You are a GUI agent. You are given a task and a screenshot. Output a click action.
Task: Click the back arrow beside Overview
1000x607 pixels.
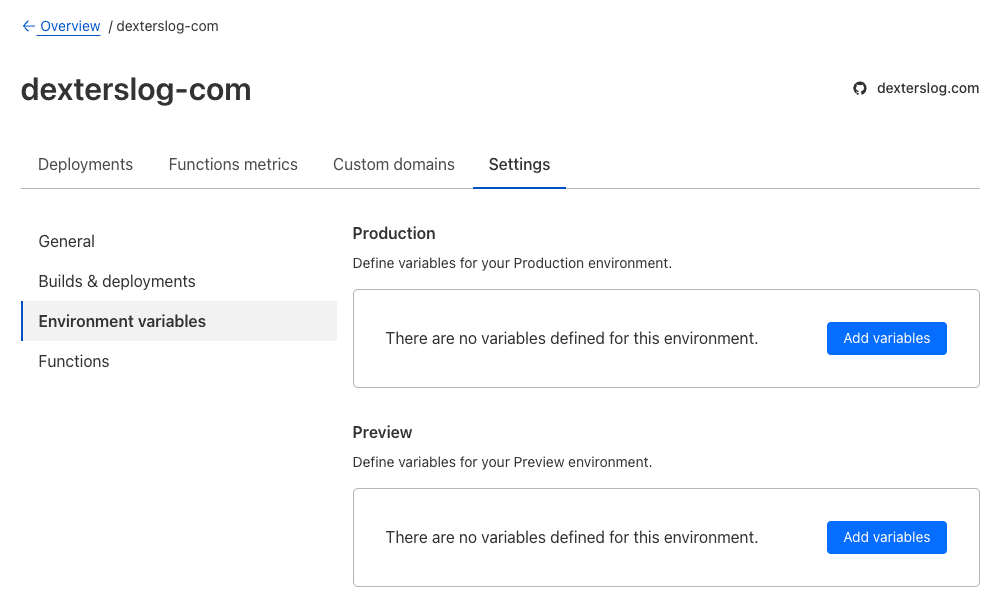[x=29, y=26]
